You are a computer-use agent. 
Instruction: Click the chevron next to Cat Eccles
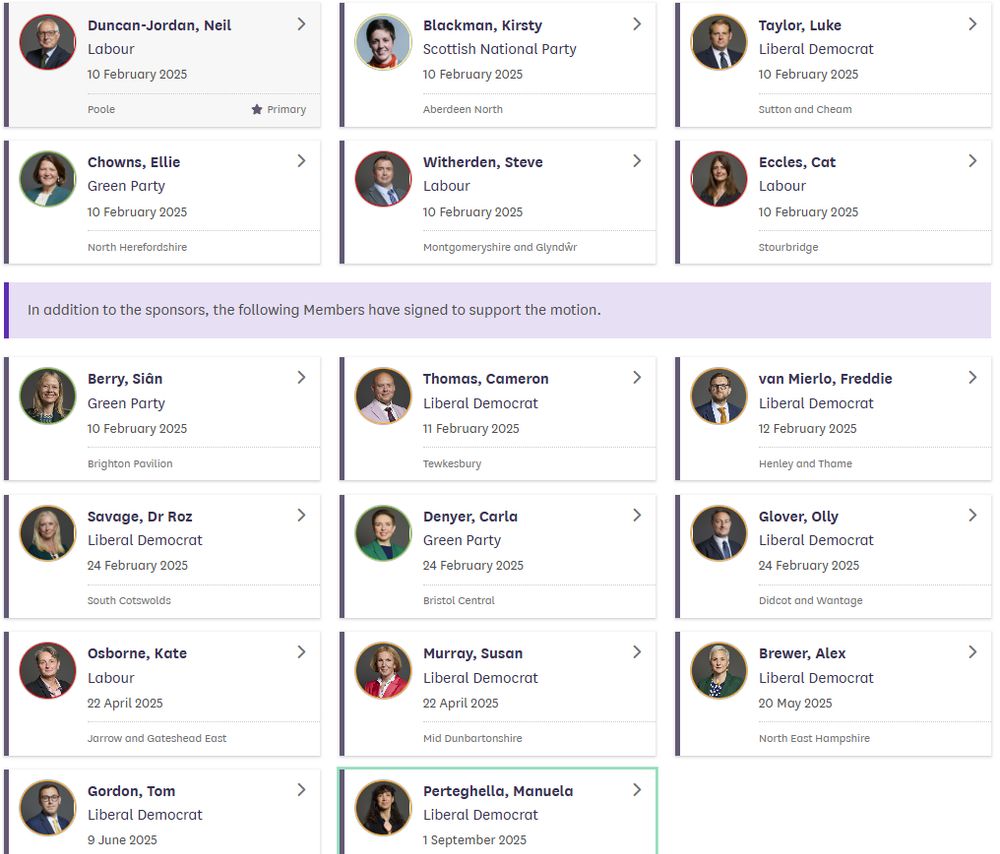click(972, 161)
